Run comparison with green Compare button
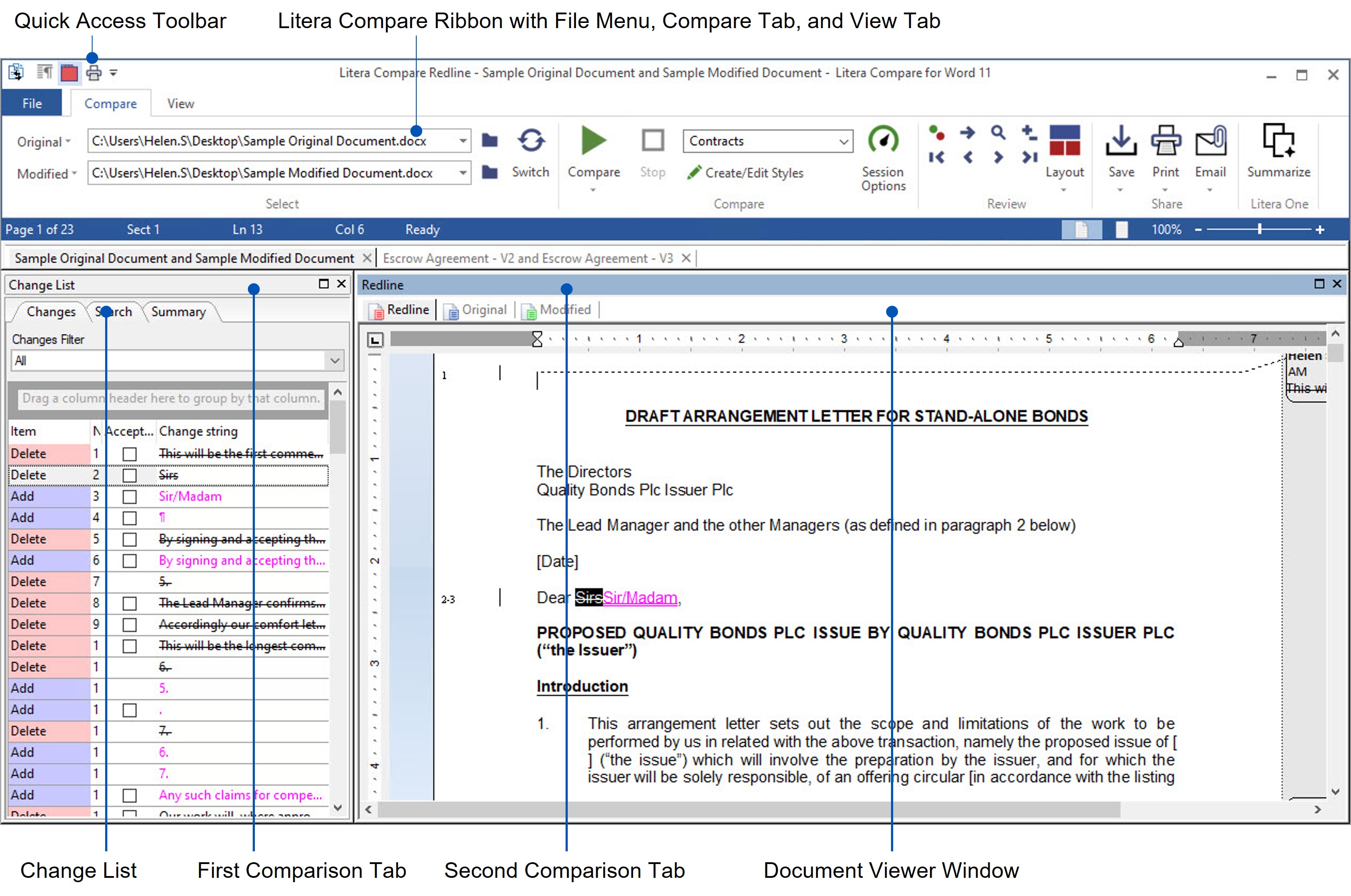This screenshot has width=1351, height=896. pos(594,141)
